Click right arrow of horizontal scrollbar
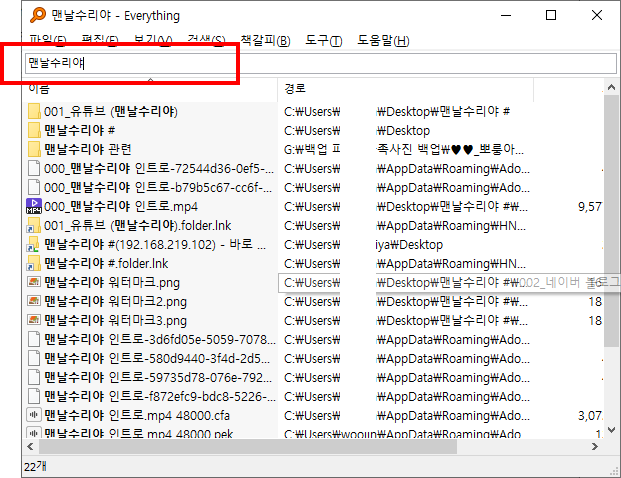 pos(594,446)
